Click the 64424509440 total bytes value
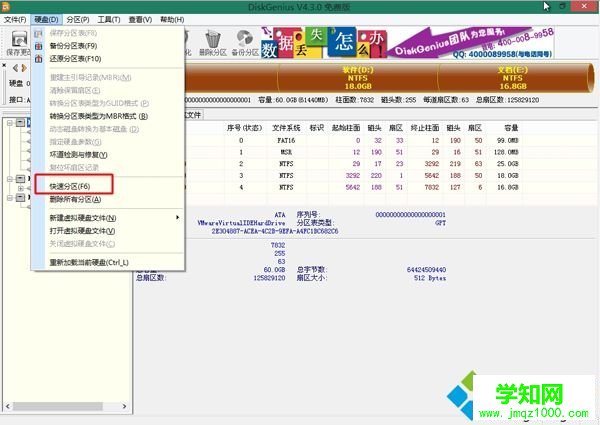The width and height of the screenshot is (600, 425). pyautogui.click(x=426, y=270)
